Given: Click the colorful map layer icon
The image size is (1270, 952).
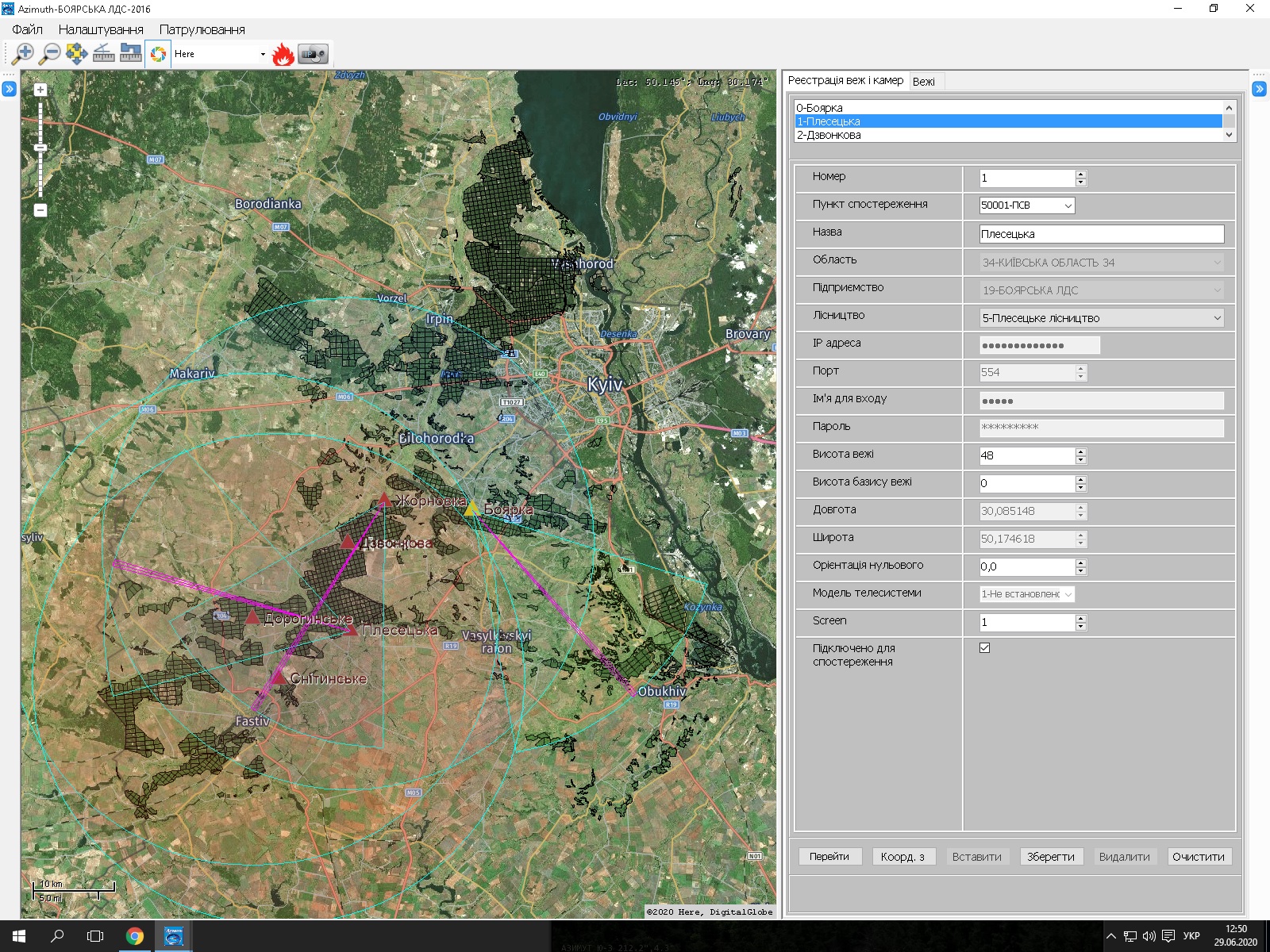Looking at the screenshot, I should (159, 54).
